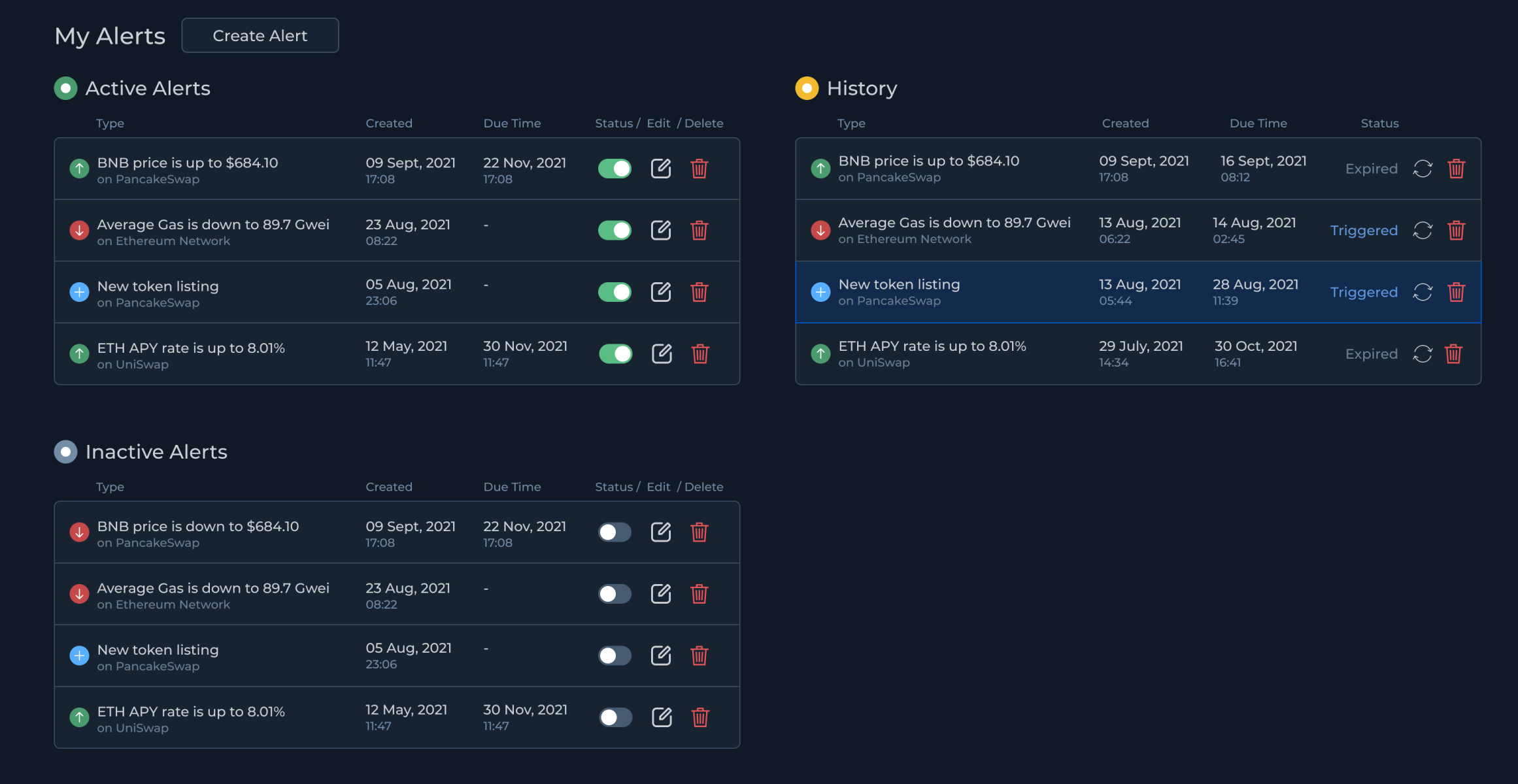Delete the New token listing entry from History
Screen dimensions: 1518x784
tap(1456, 292)
